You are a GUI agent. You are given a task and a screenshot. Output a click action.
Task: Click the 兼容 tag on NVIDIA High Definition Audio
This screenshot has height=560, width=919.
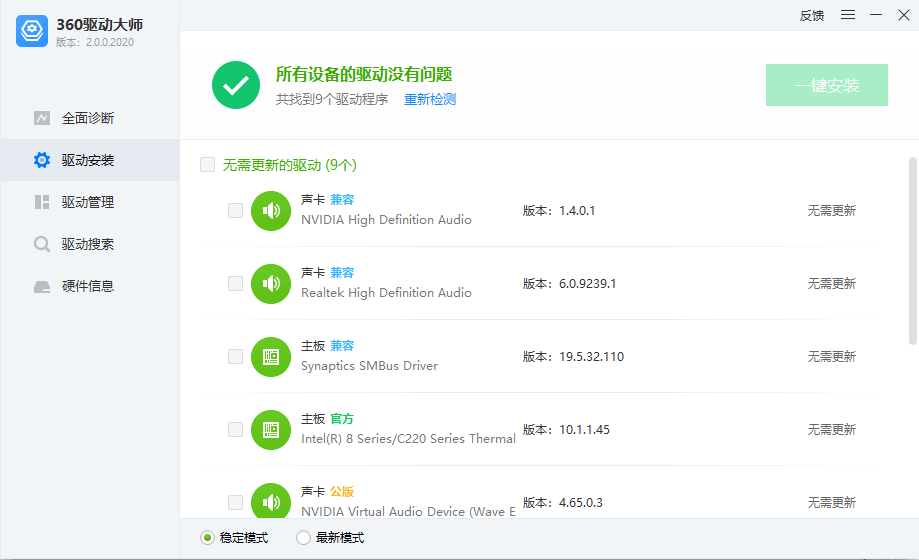click(x=342, y=200)
